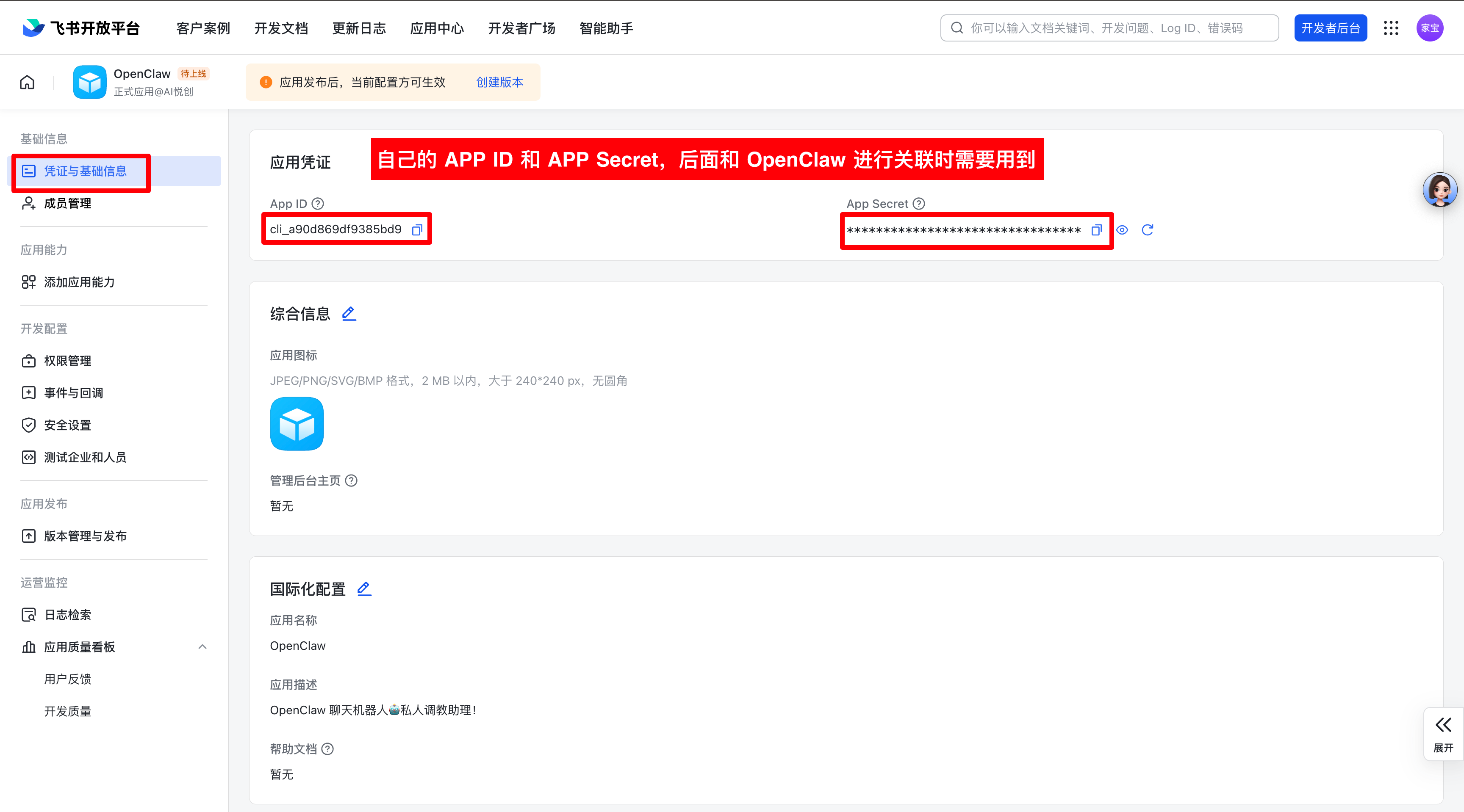Open the 开发者广场 nav item
The width and height of the screenshot is (1464, 812).
522,28
